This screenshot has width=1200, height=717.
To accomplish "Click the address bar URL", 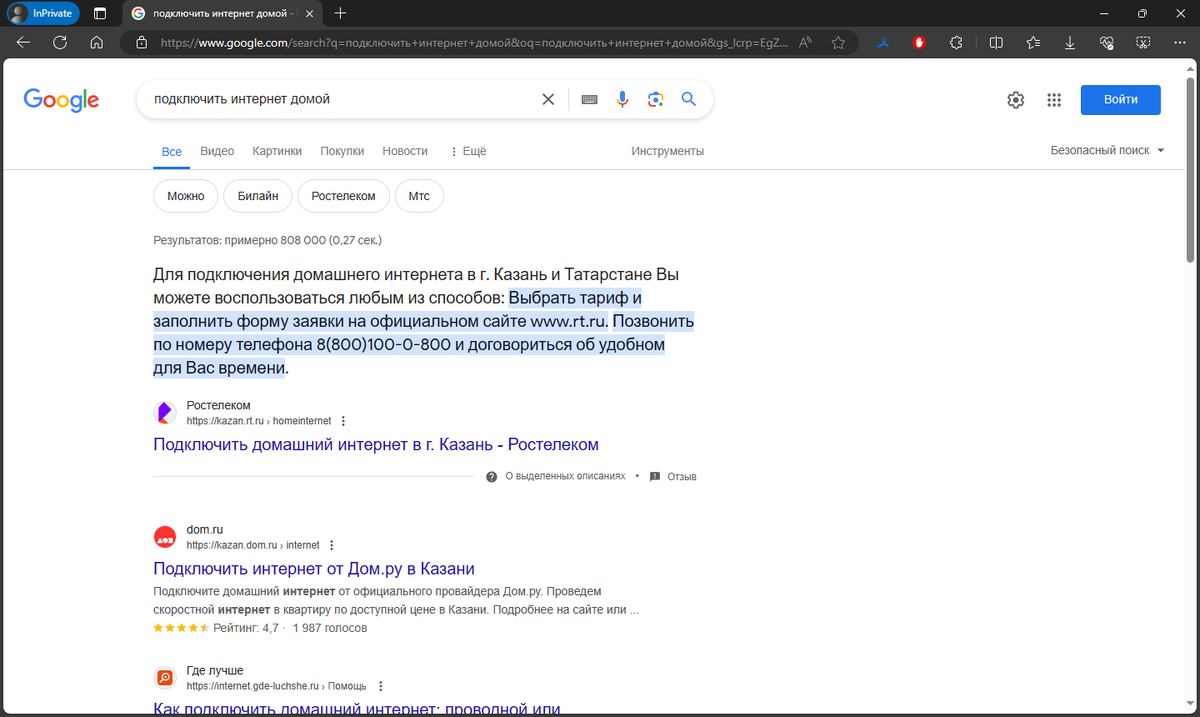I will click(x=474, y=43).
